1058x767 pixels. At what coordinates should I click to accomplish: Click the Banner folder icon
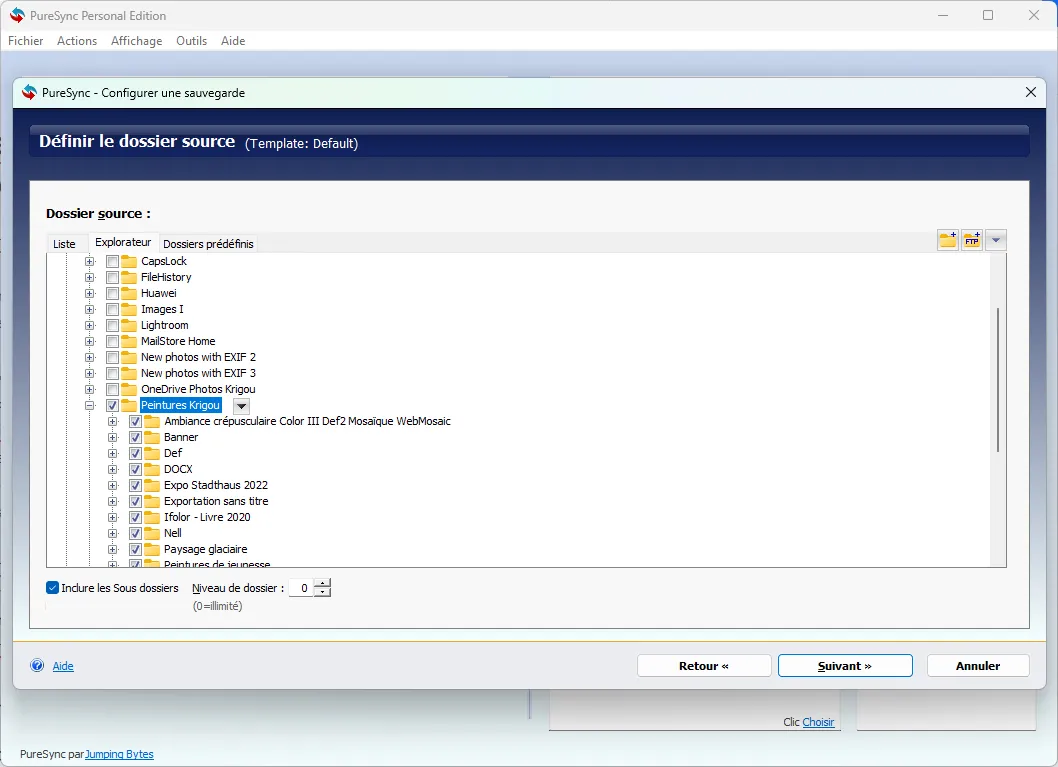(152, 437)
